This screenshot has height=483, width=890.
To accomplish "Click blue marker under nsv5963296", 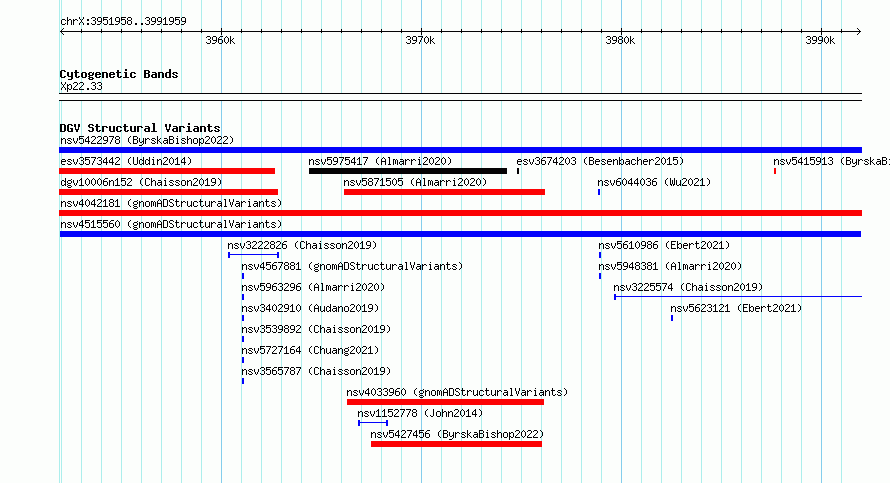I will tap(243, 297).
